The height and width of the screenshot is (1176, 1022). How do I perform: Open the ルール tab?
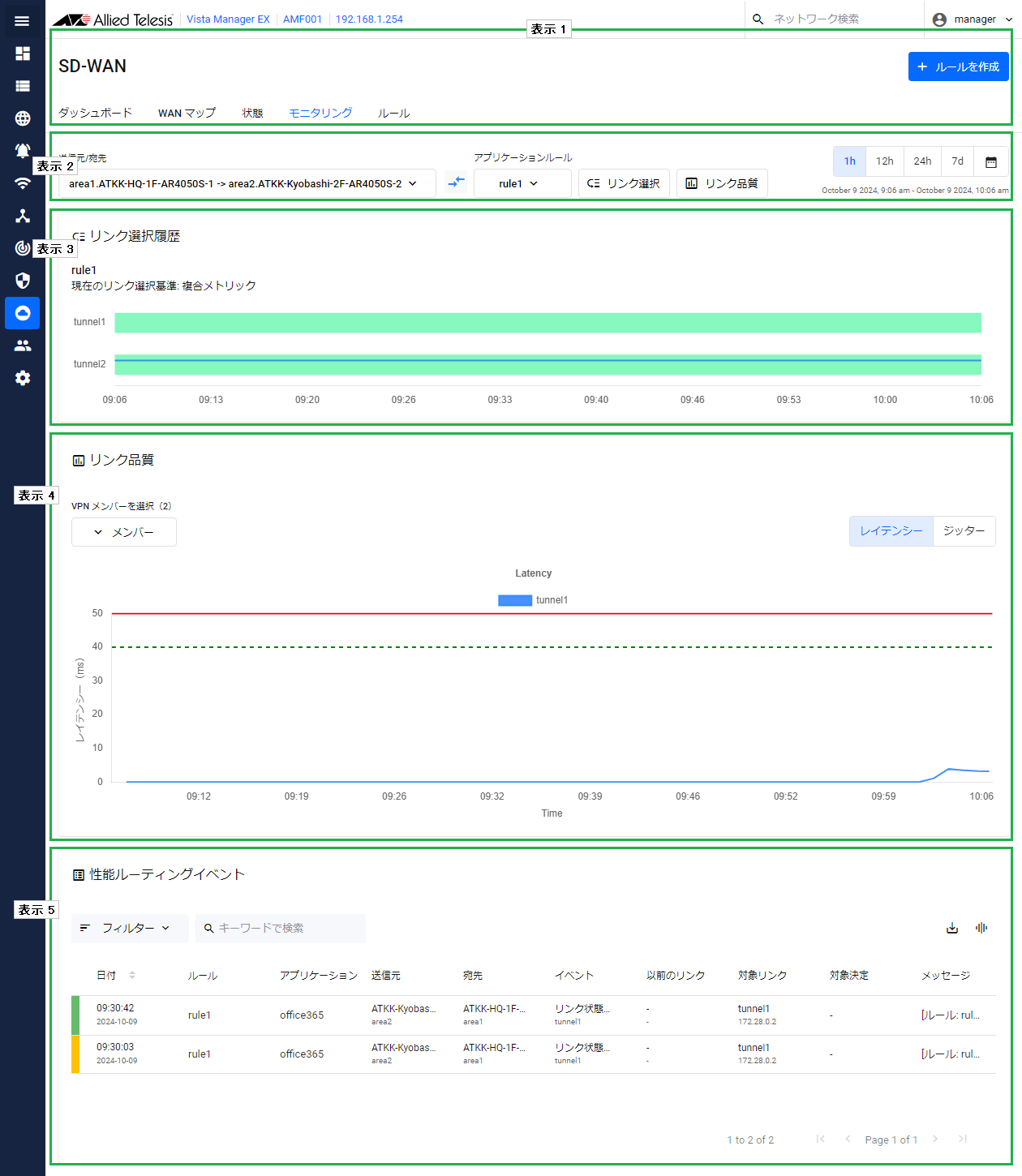tap(393, 113)
